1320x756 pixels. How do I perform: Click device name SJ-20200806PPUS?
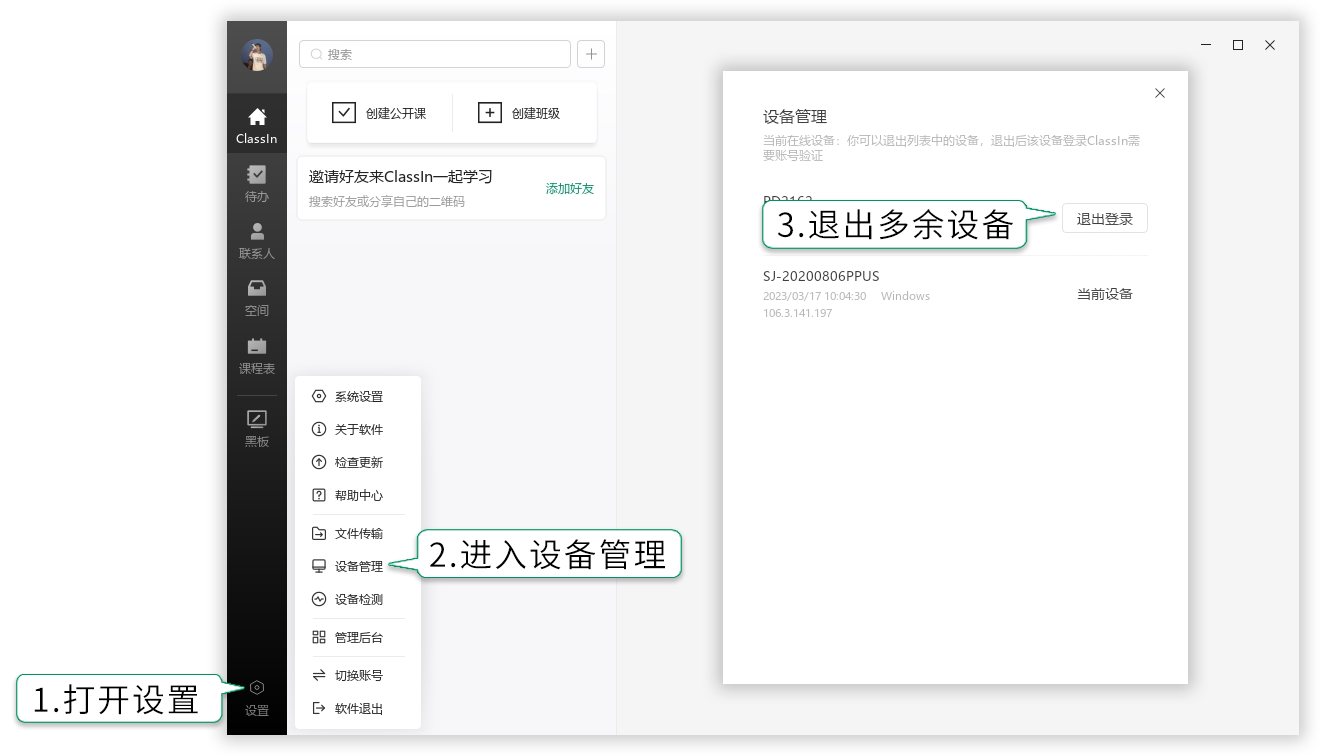click(x=821, y=276)
